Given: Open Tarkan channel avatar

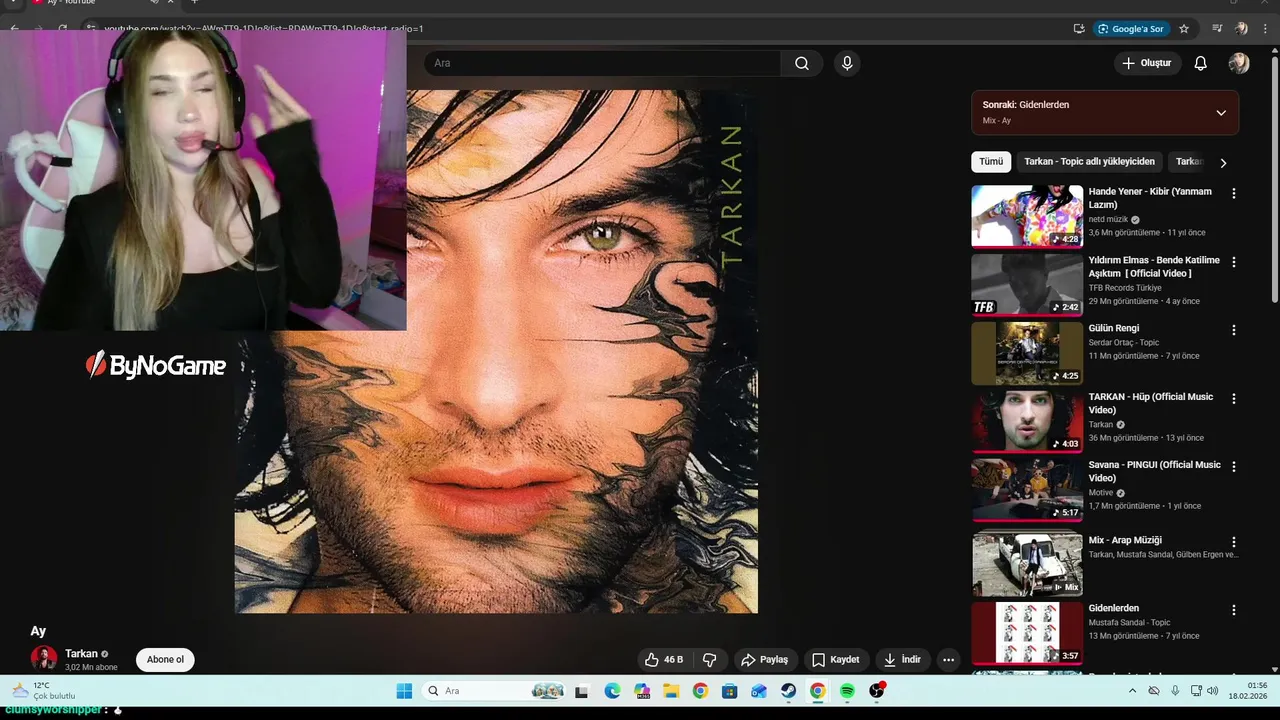Looking at the screenshot, I should pyautogui.click(x=44, y=658).
